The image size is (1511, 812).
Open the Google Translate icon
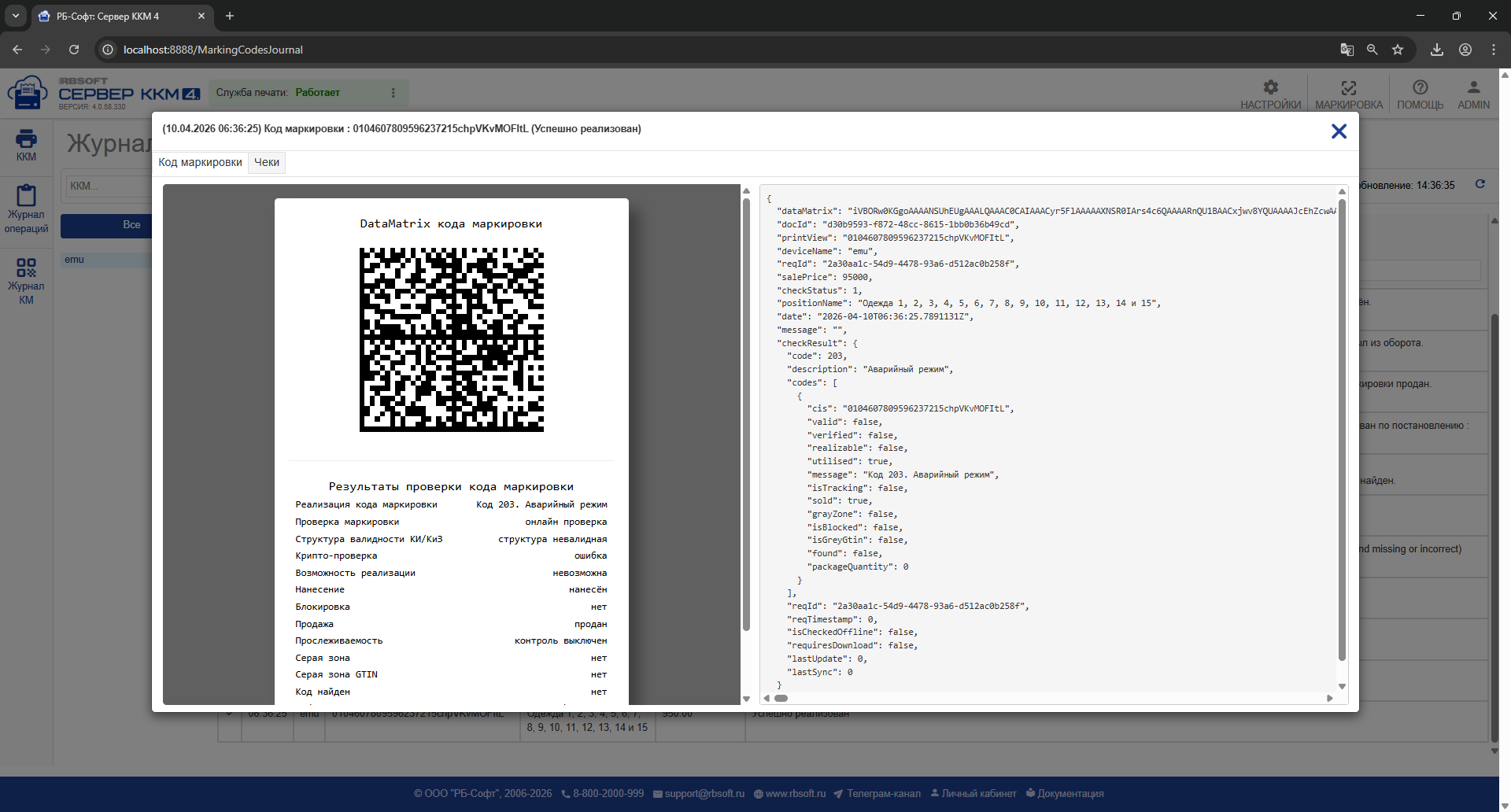pyautogui.click(x=1347, y=50)
